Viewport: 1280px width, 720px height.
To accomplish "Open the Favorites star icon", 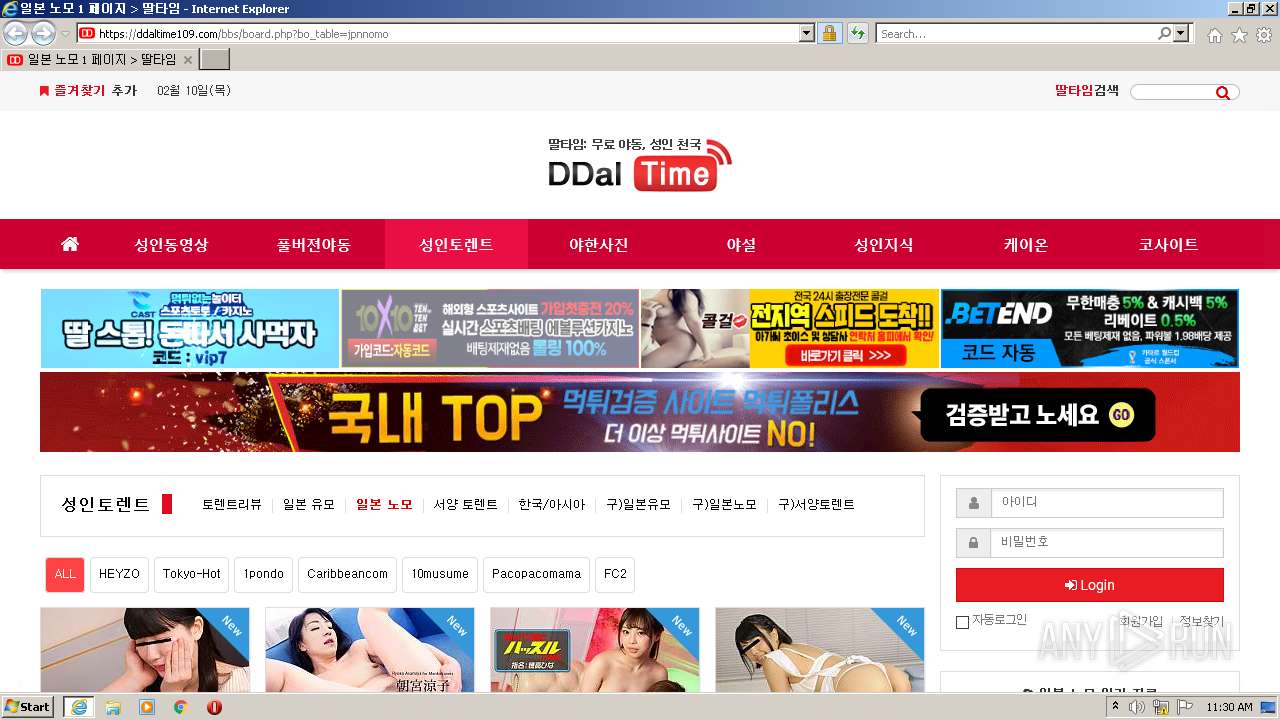I will click(1239, 35).
